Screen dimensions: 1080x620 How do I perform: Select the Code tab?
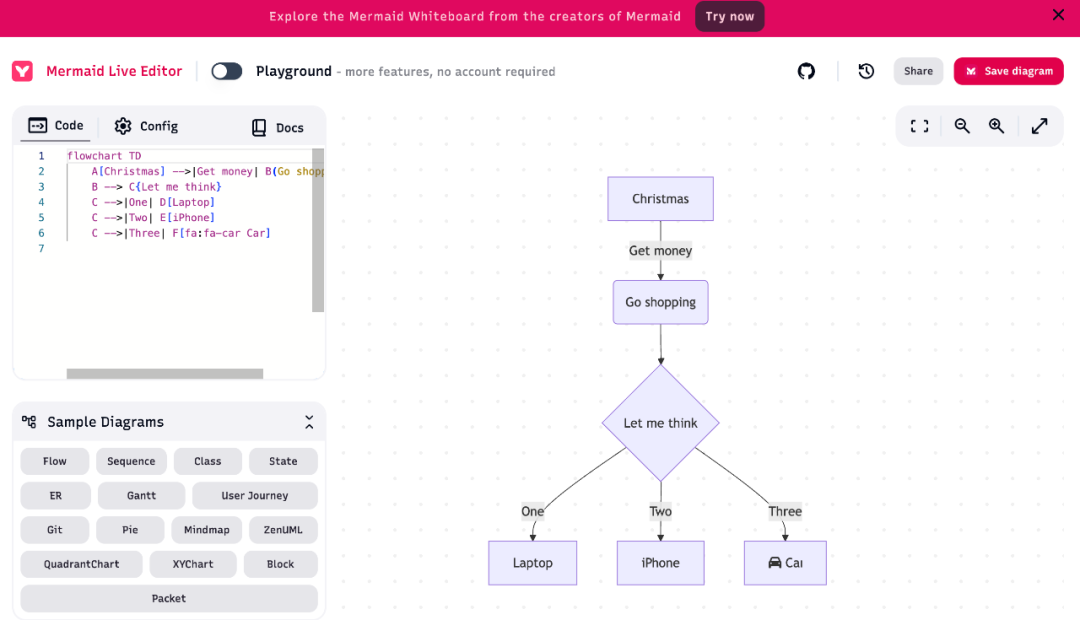56,125
